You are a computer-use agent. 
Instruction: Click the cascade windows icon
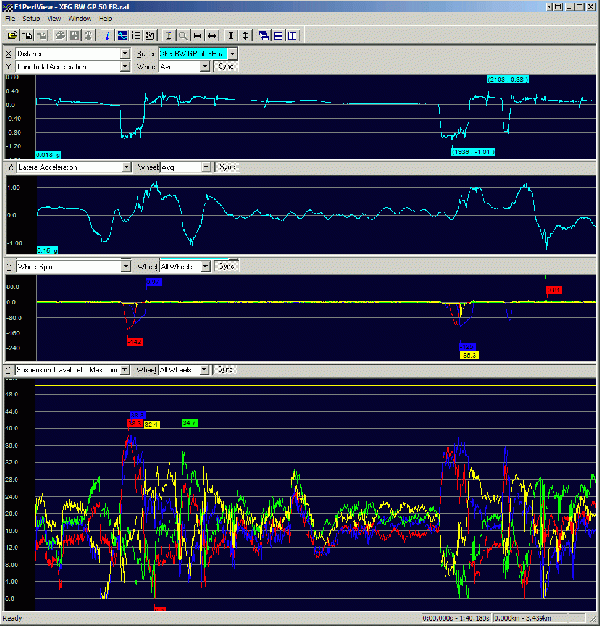264,35
